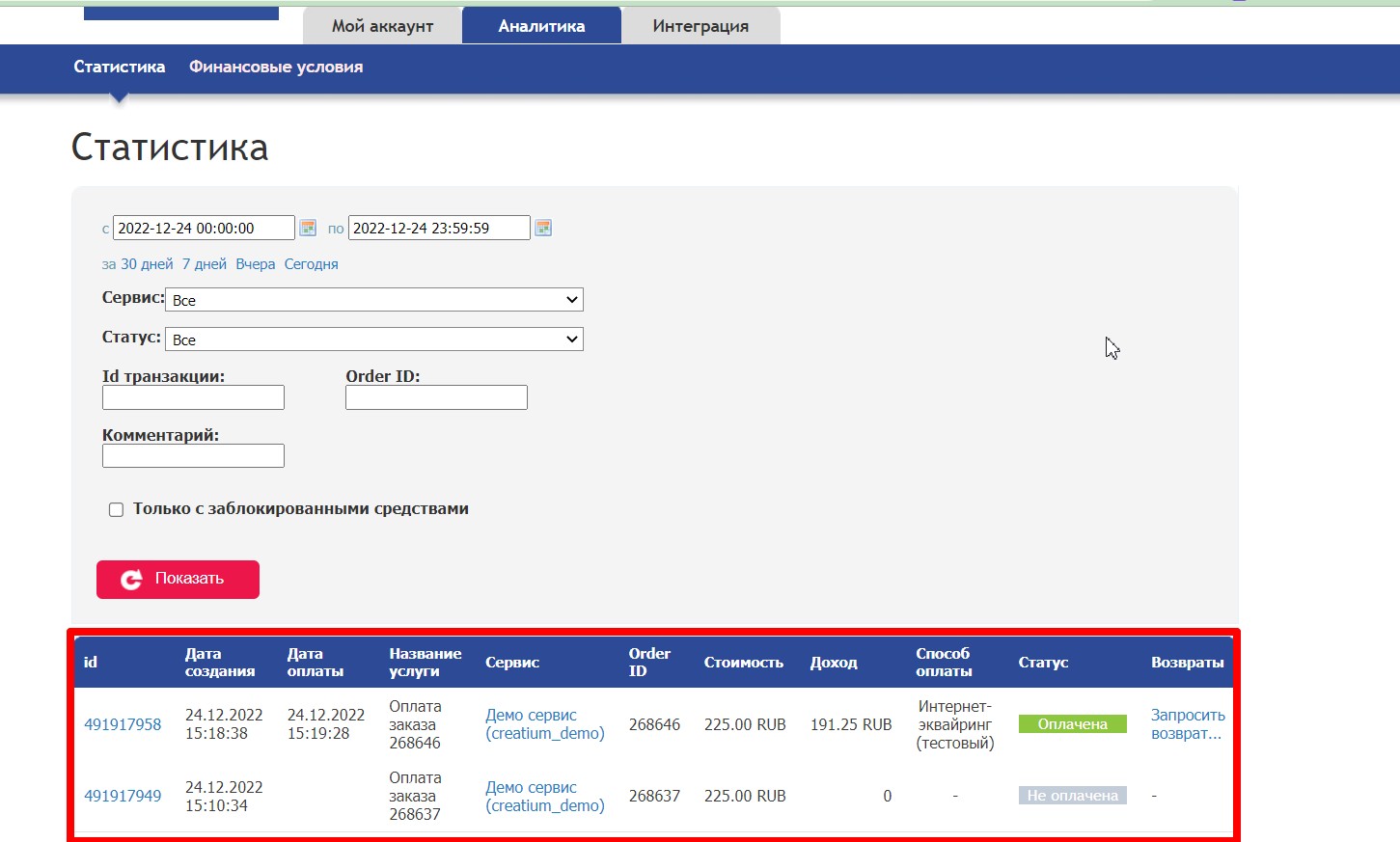The width and height of the screenshot is (1400, 842).
Task: Click the Название услуги column header
Action: pyautogui.click(x=425, y=663)
